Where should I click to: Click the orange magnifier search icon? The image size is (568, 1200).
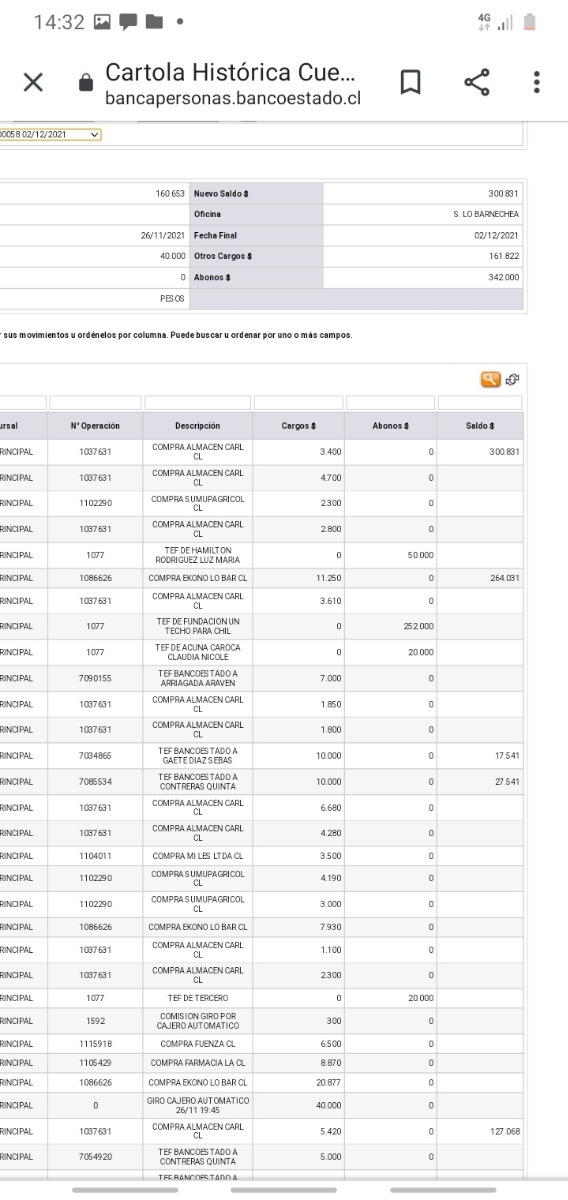tap(490, 378)
